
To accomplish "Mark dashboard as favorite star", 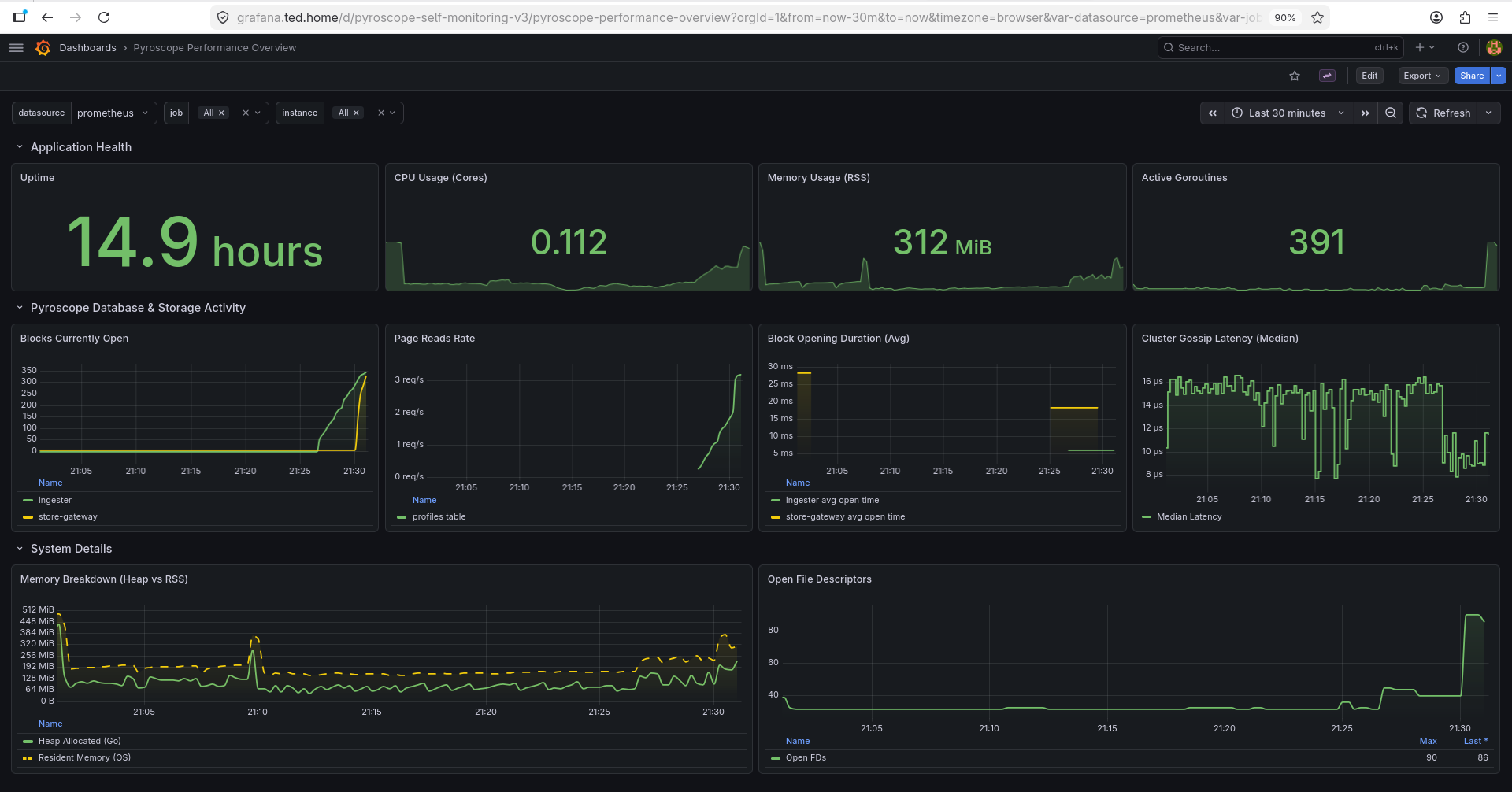I will [x=1295, y=76].
